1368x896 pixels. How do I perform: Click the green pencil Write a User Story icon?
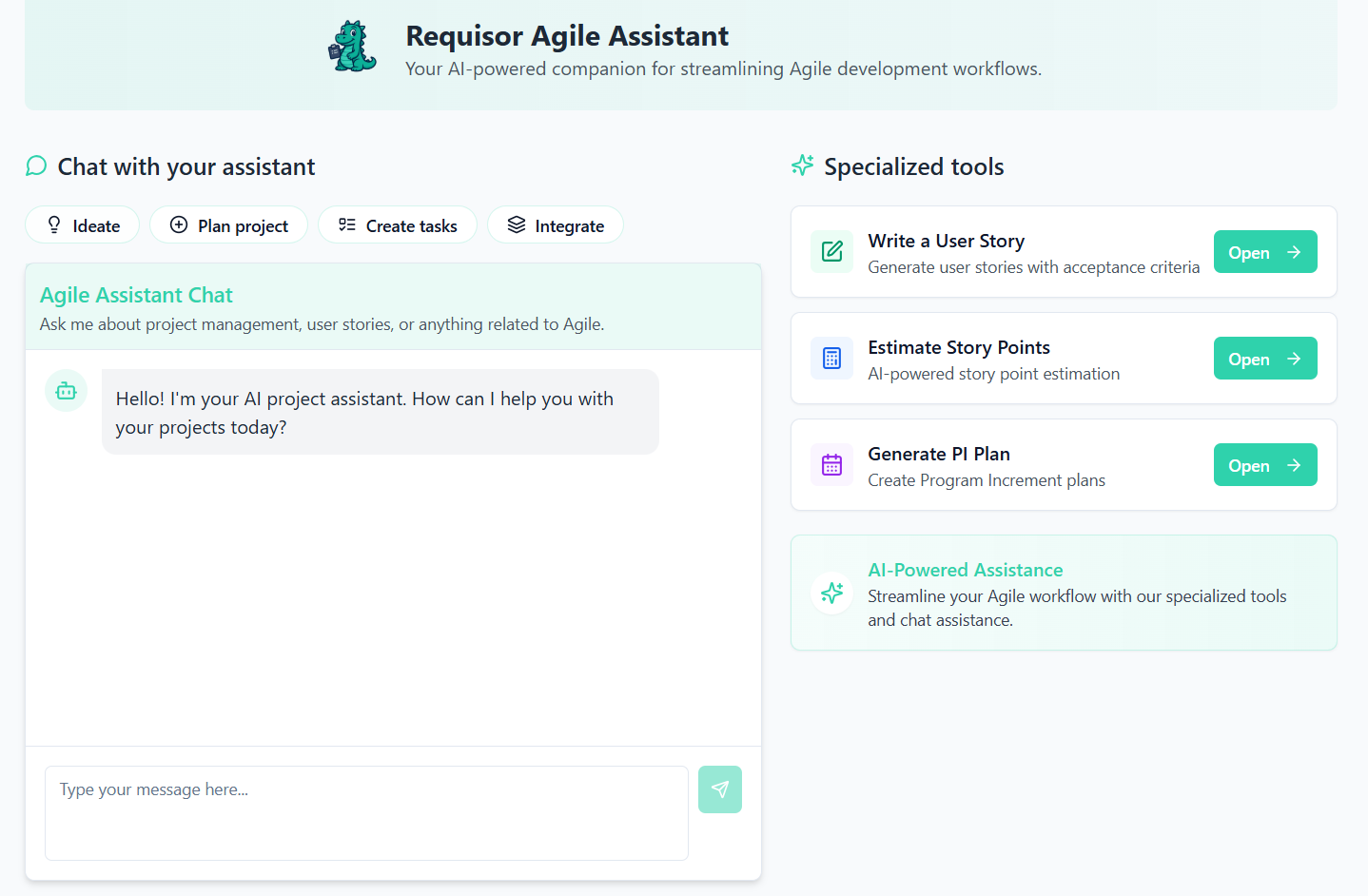pyautogui.click(x=831, y=252)
